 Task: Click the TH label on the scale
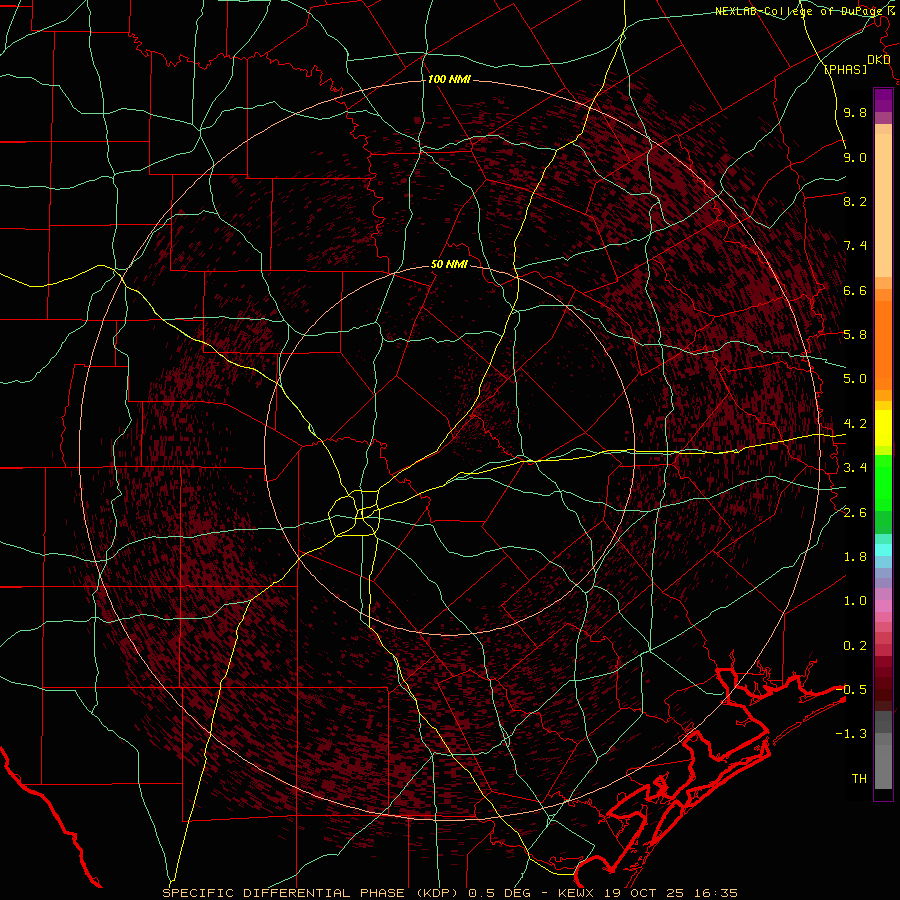pos(859,779)
